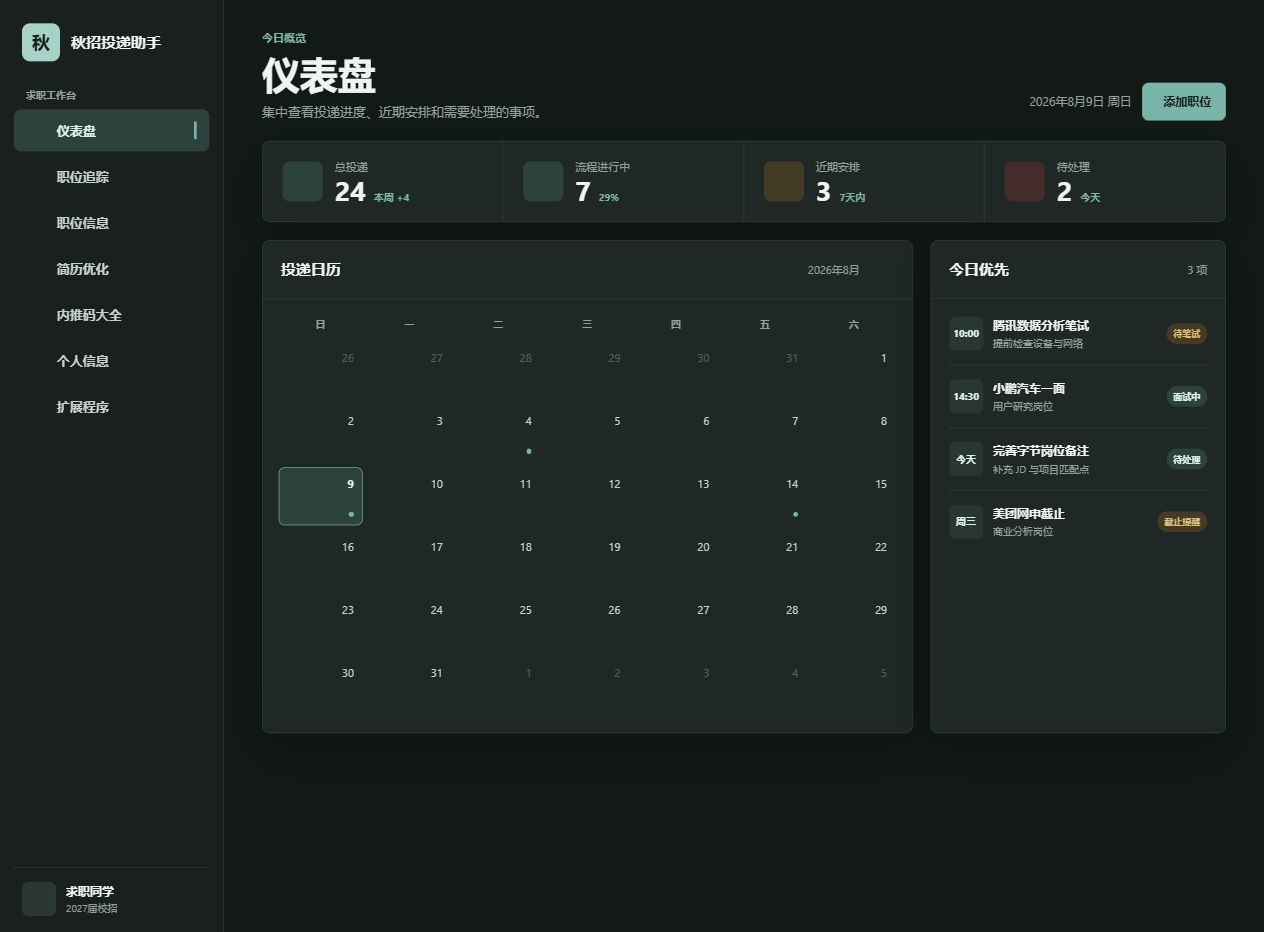Select August 19 in calendar
This screenshot has width=1264, height=932.
click(587, 559)
